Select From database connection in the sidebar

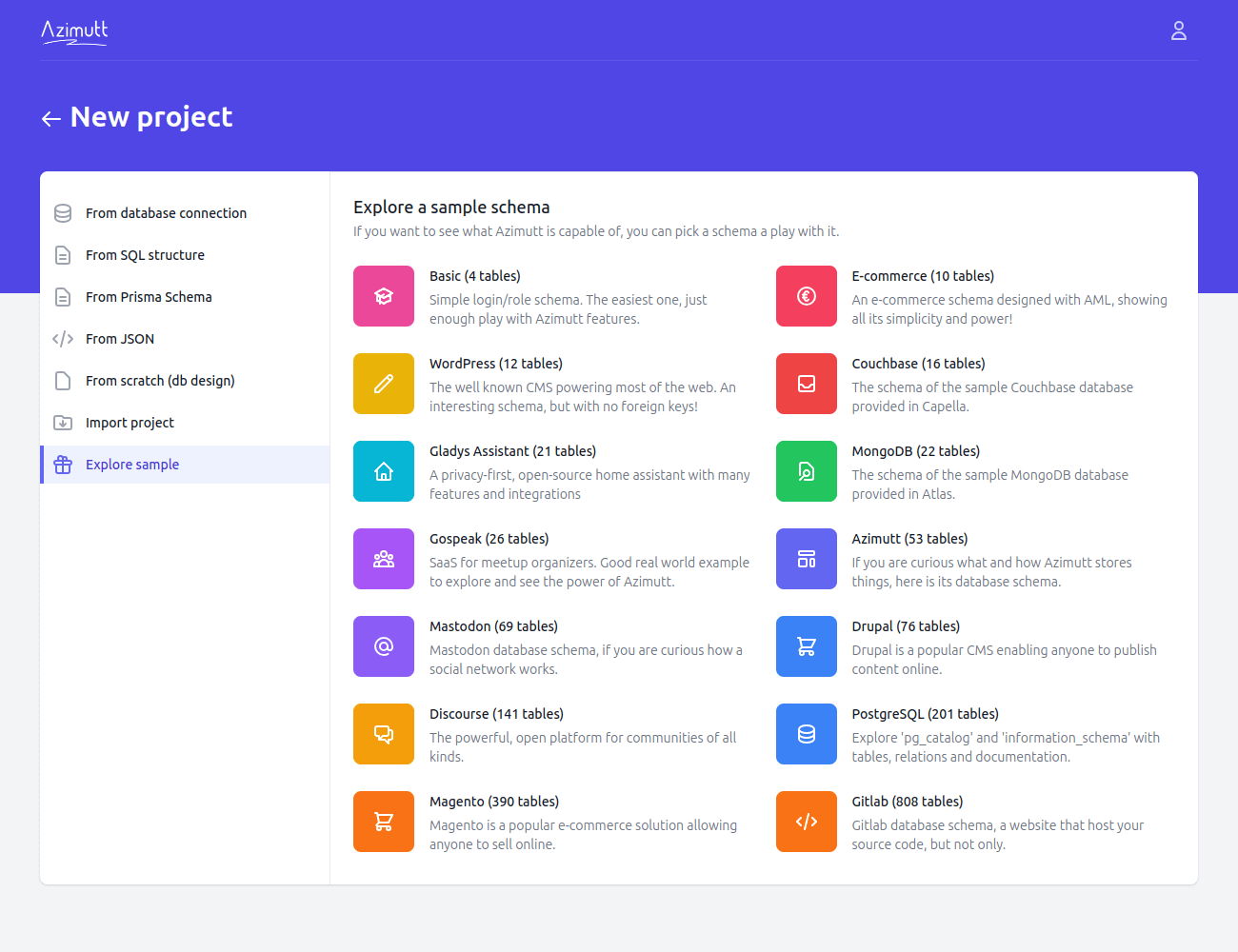tap(166, 213)
